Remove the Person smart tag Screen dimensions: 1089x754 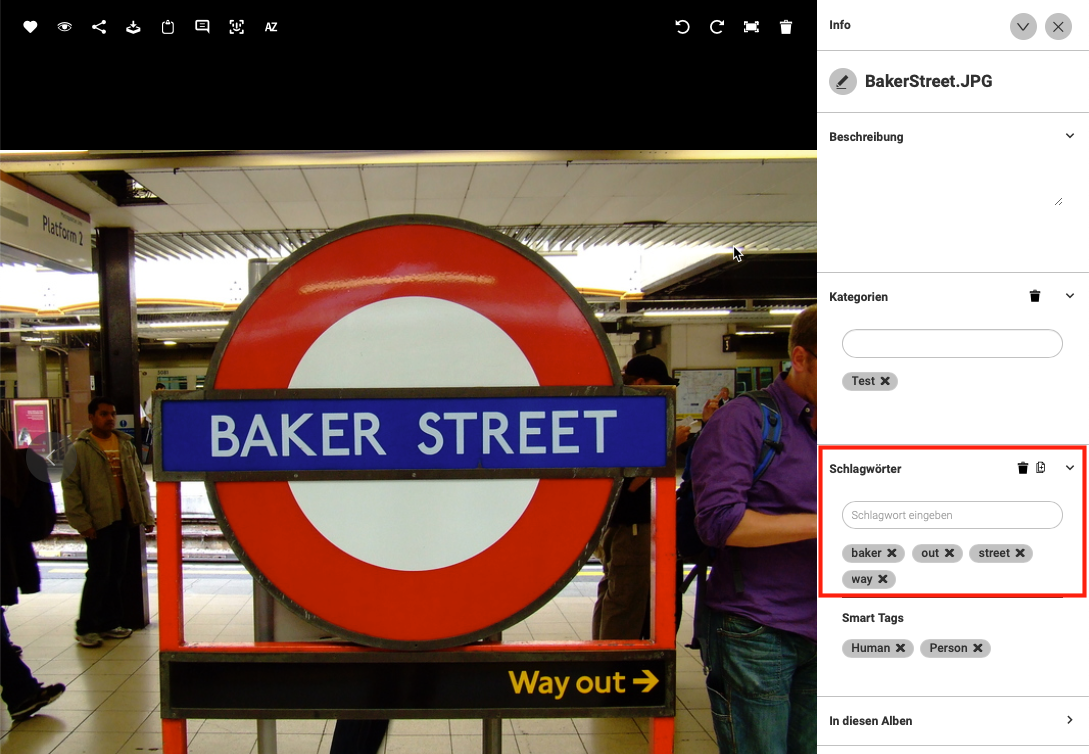(978, 648)
